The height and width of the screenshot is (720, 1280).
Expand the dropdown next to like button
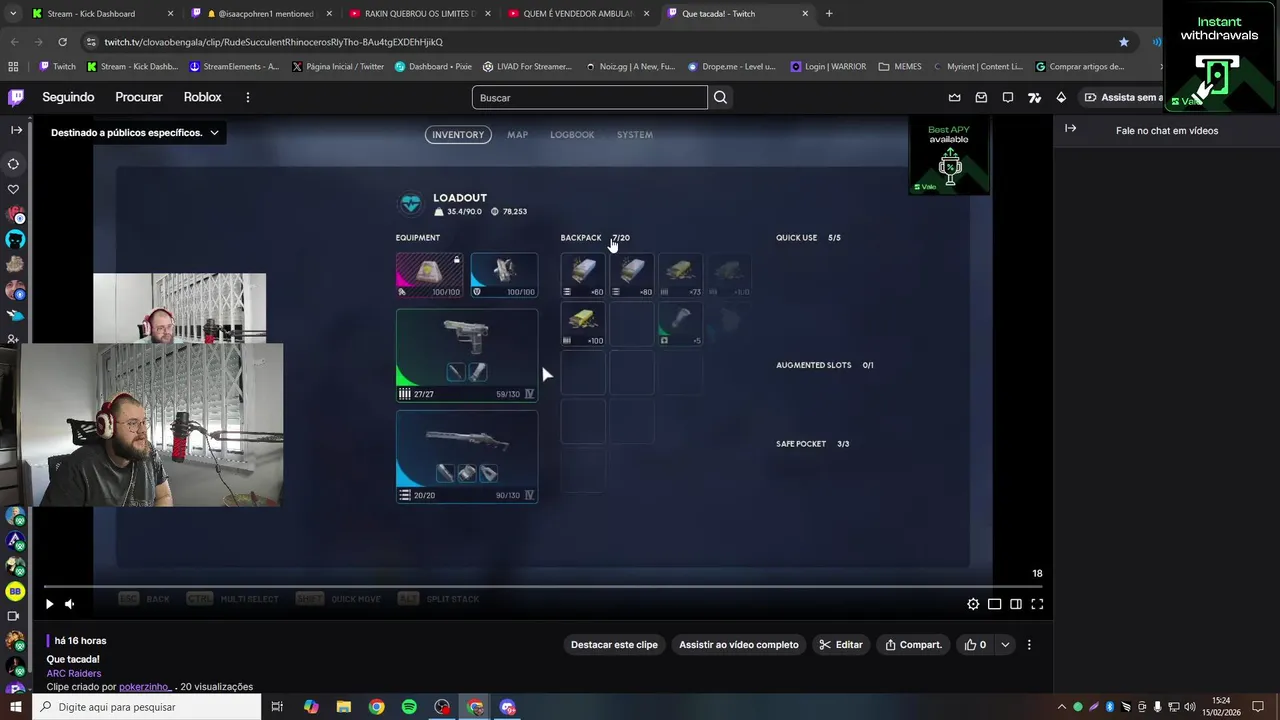1005,645
